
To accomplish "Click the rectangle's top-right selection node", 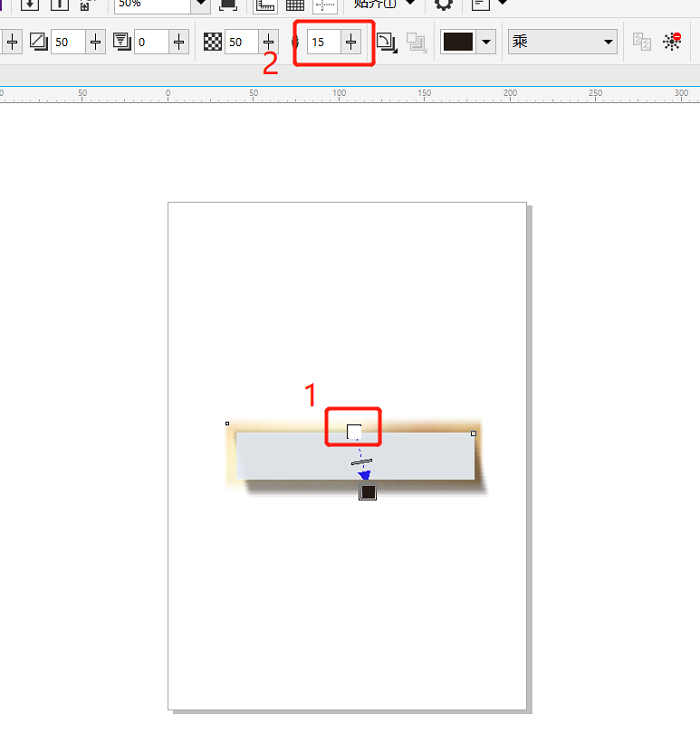I will click(474, 433).
